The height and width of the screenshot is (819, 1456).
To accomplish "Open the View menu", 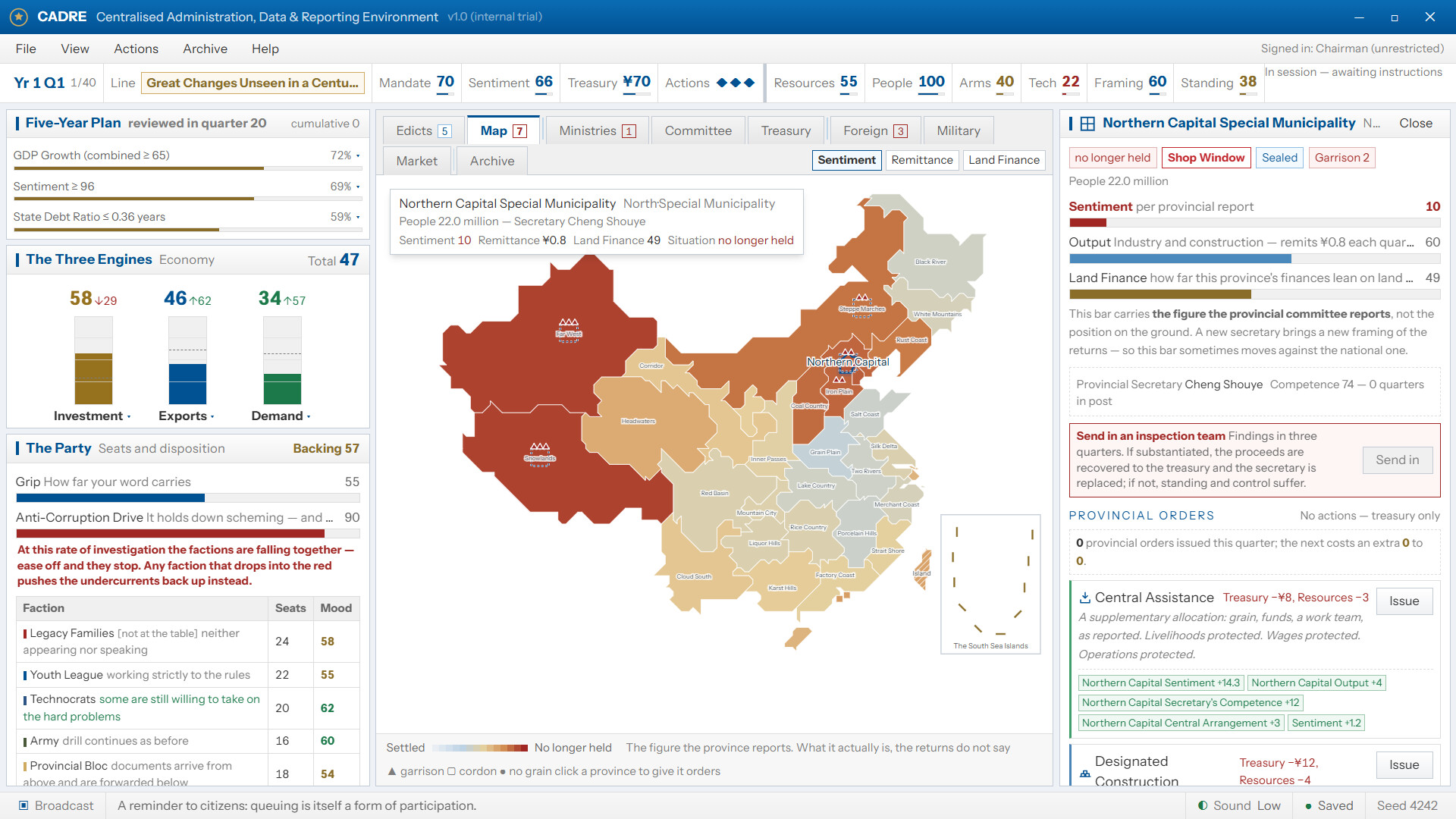I will (75, 49).
